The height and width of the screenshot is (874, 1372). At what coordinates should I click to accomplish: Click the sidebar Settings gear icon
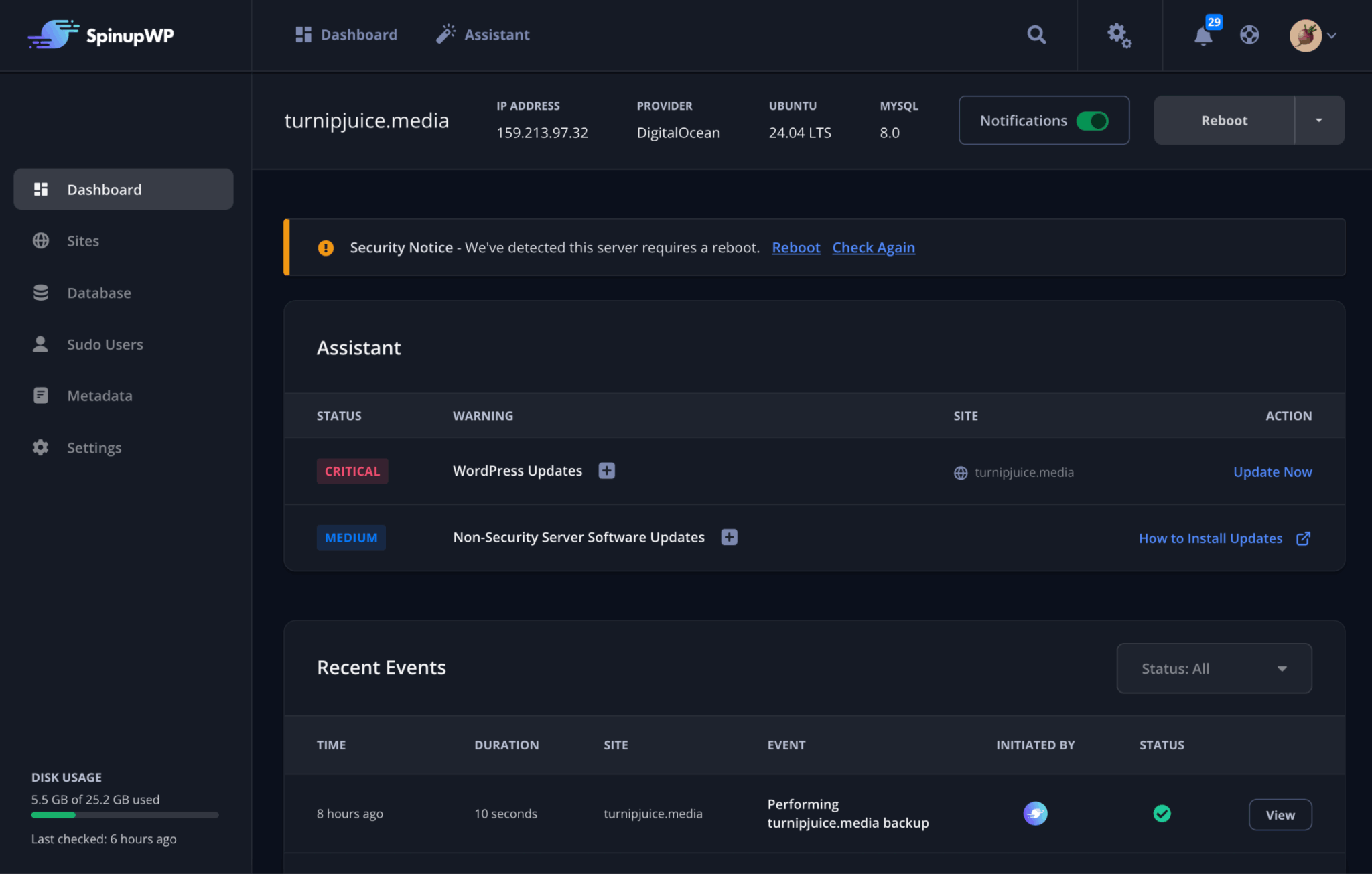point(41,447)
